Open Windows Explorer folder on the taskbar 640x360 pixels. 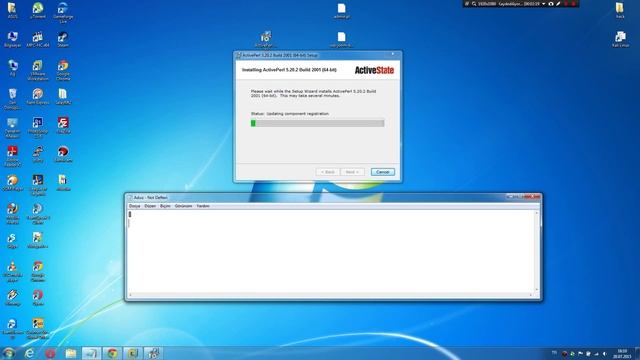pos(71,353)
